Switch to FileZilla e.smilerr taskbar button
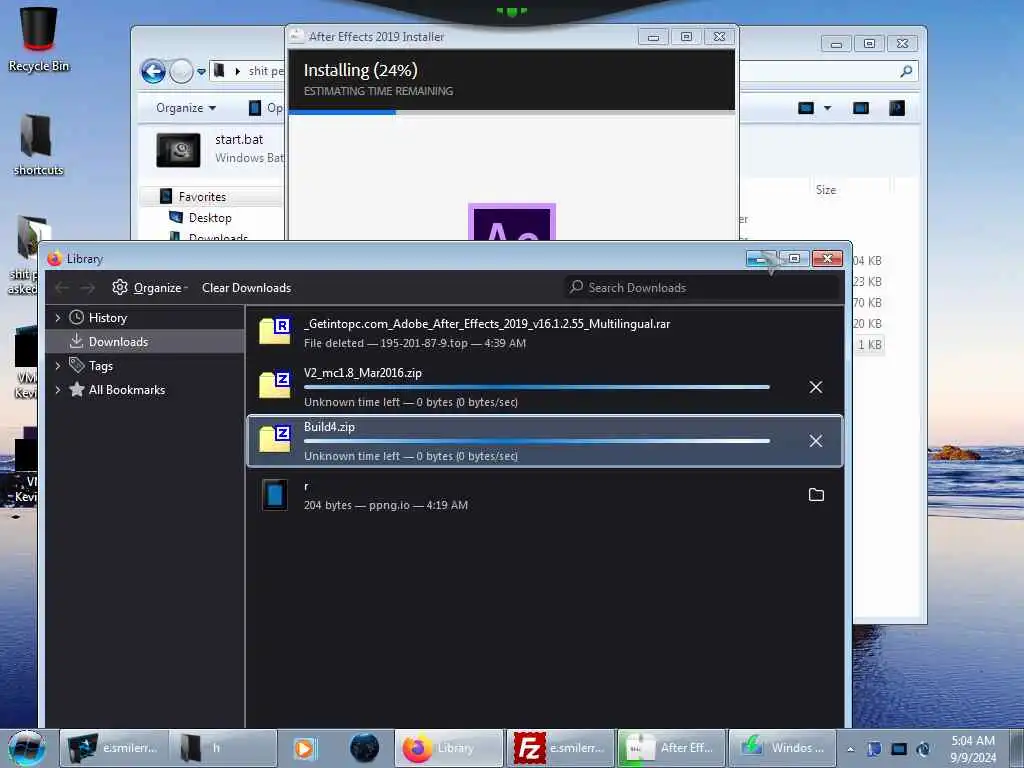The width and height of the screenshot is (1024, 768). pyautogui.click(x=560, y=748)
